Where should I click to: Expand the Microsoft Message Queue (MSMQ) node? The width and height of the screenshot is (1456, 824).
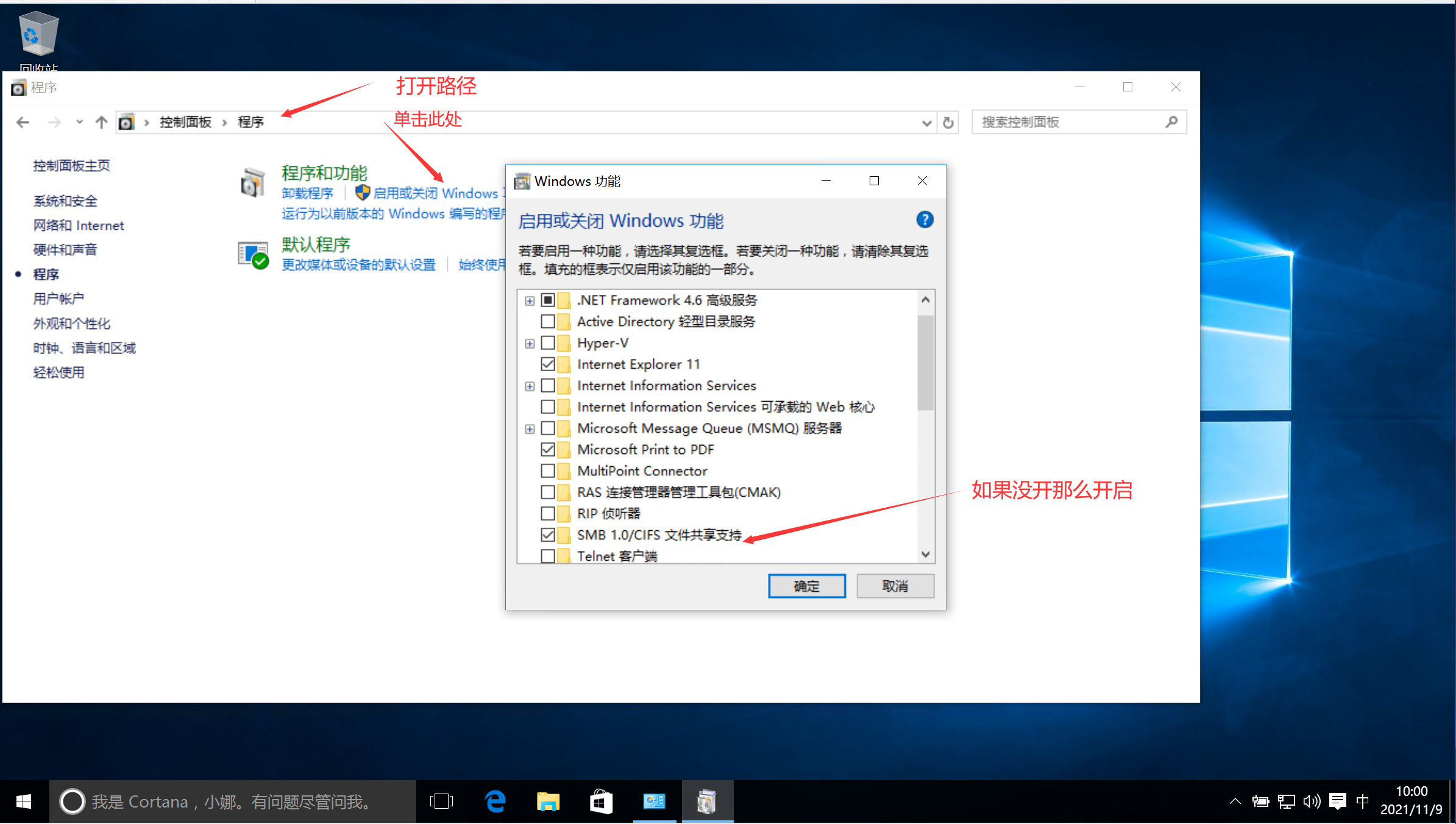(530, 429)
